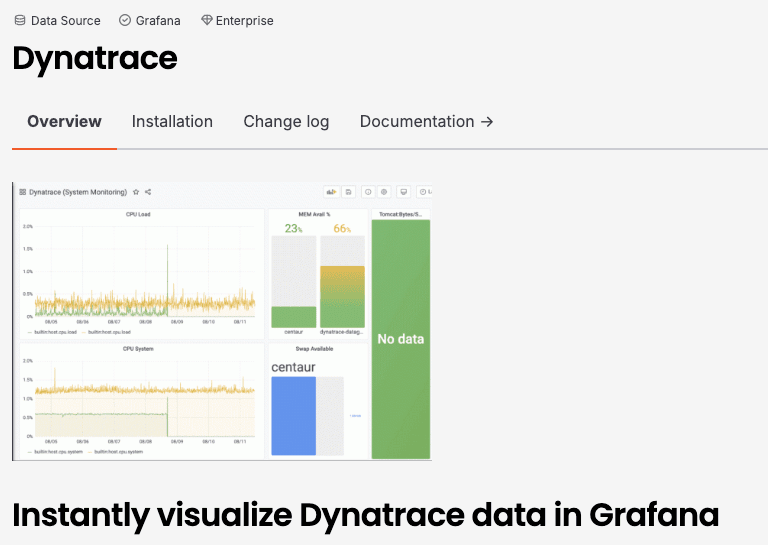Click the add panel chart icon

coord(332,192)
